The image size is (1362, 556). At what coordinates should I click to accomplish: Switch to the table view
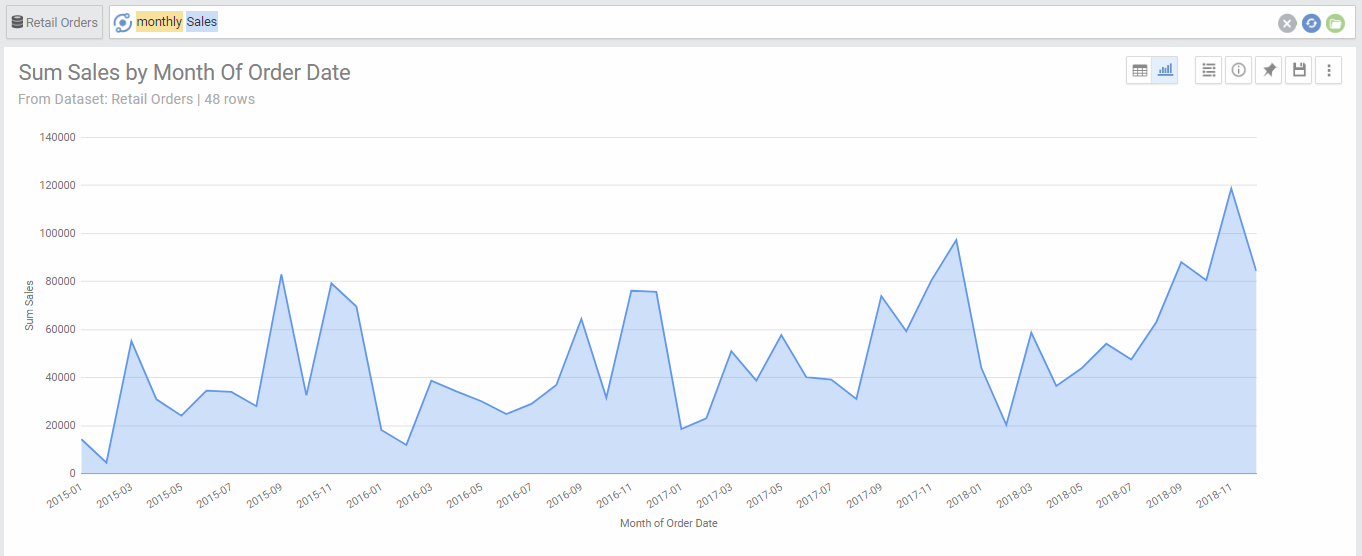[x=1139, y=70]
